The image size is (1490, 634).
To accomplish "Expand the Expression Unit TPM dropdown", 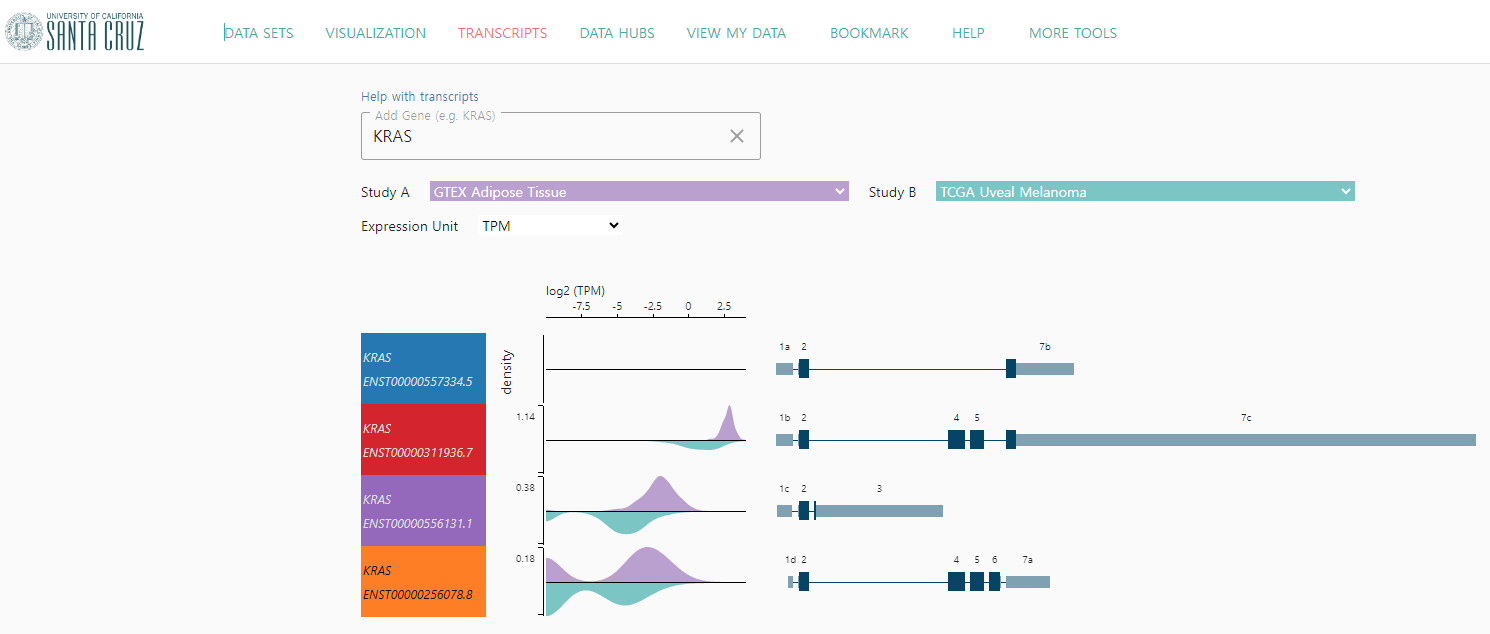I will [x=550, y=226].
